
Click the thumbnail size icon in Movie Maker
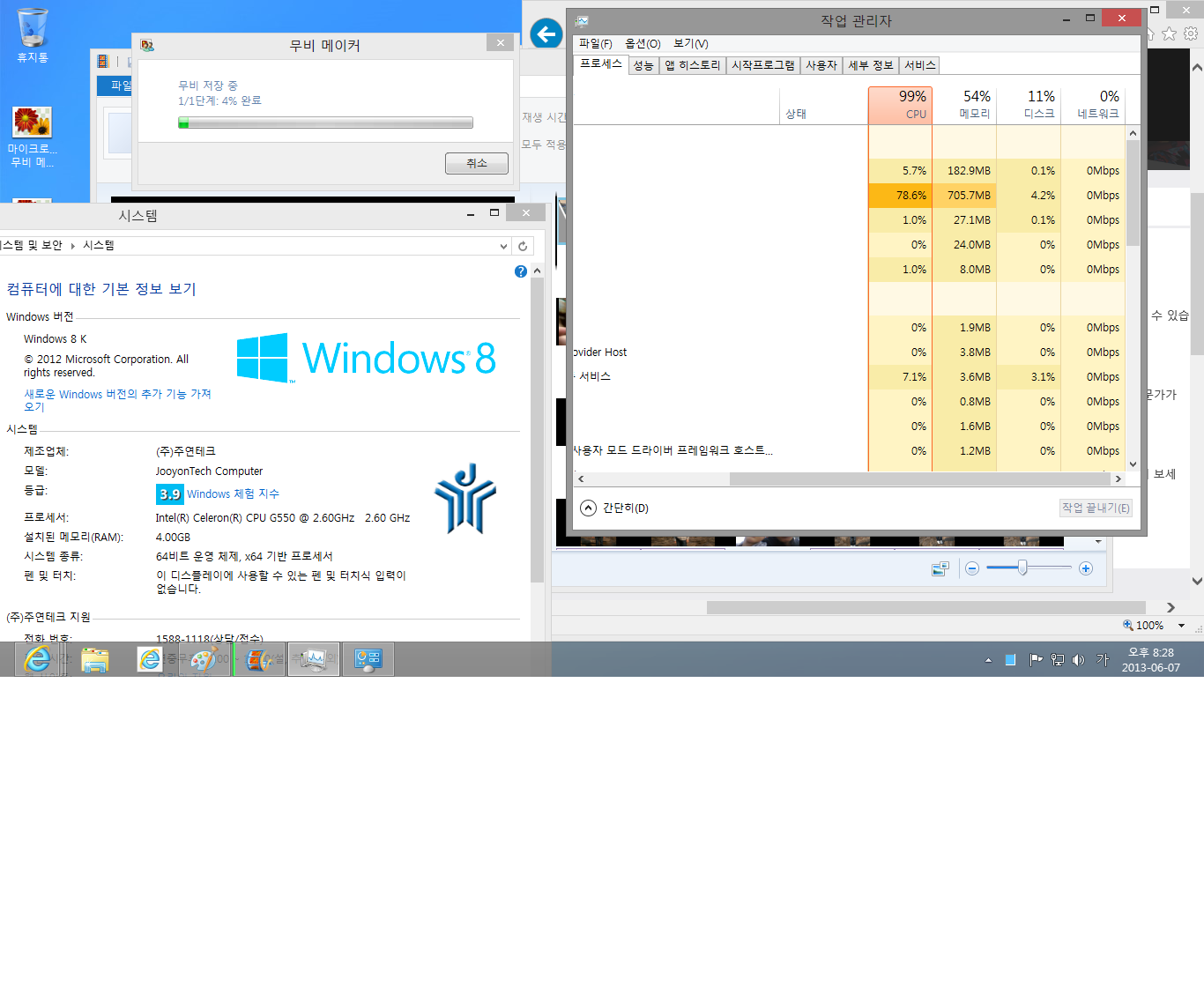[x=940, y=569]
